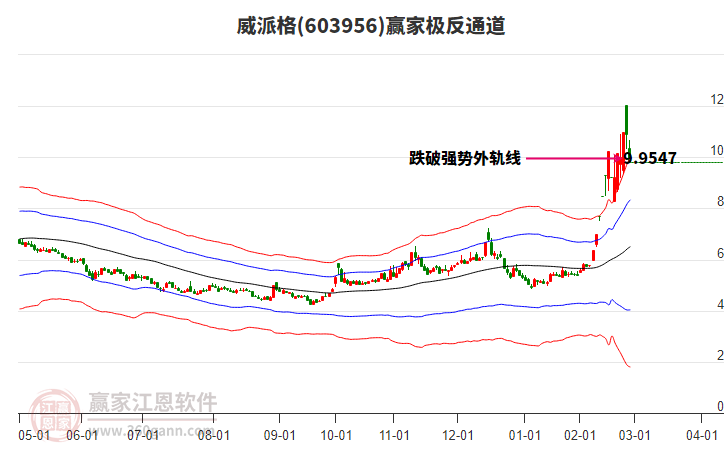
Task: Click the x-axis date 06-01
Action: tap(82, 435)
